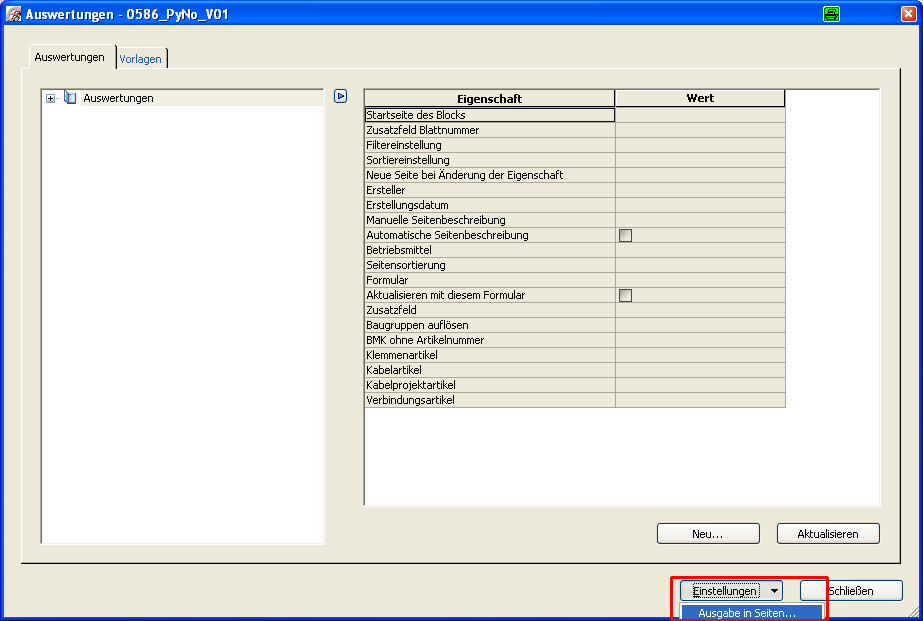This screenshot has width=923, height=621.
Task: Open the Einstellungen dropdown arrow
Action: (774, 590)
